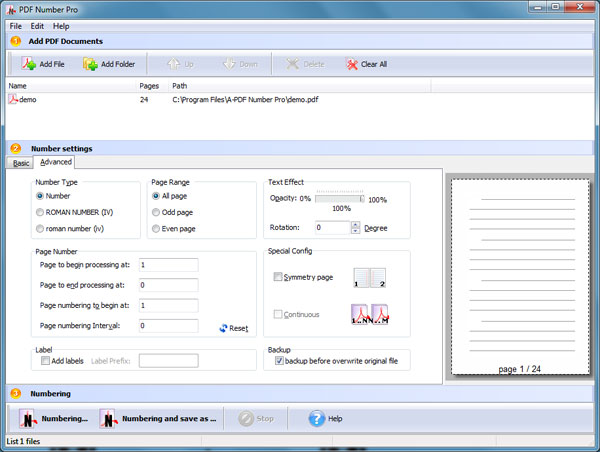
Task: Click the Label Prefix input field
Action: tap(169, 361)
